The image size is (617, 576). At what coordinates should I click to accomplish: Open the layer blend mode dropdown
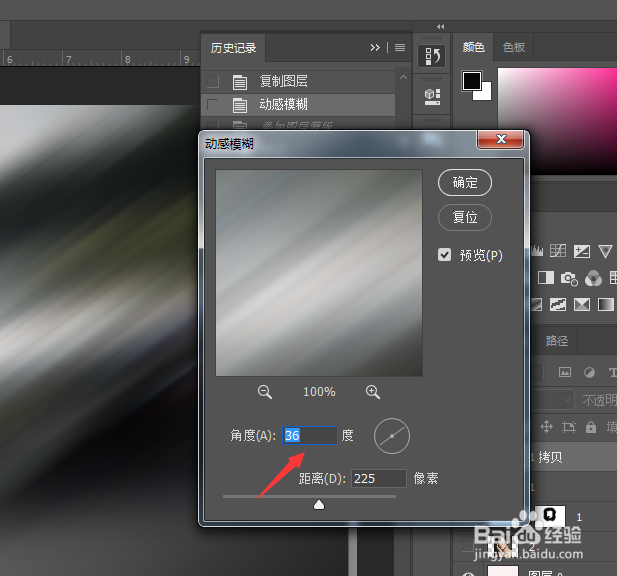coord(552,400)
